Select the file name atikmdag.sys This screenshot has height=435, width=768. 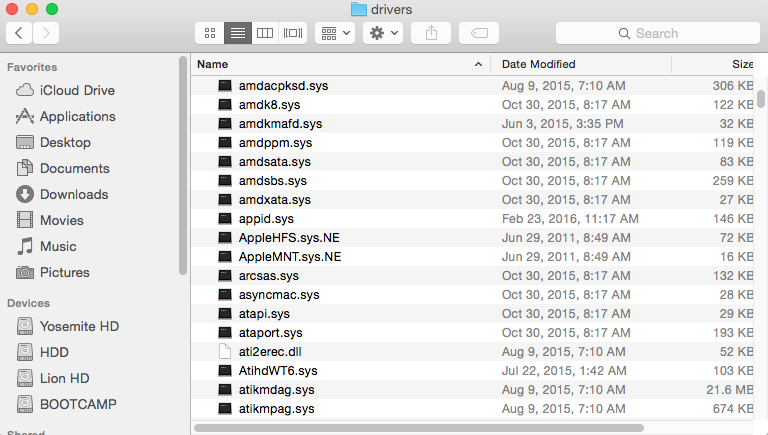point(276,390)
